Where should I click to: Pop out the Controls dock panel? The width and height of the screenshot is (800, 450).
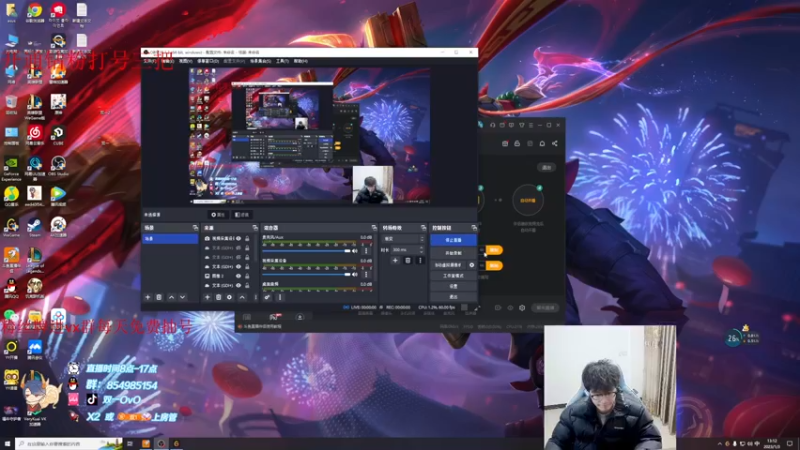tap(474, 228)
